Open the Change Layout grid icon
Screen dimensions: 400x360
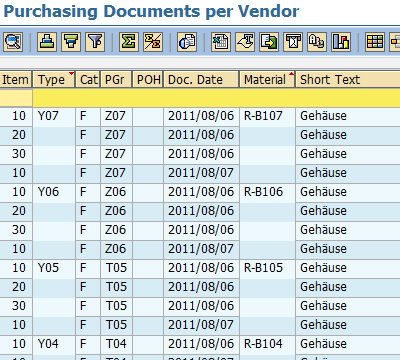(375, 42)
